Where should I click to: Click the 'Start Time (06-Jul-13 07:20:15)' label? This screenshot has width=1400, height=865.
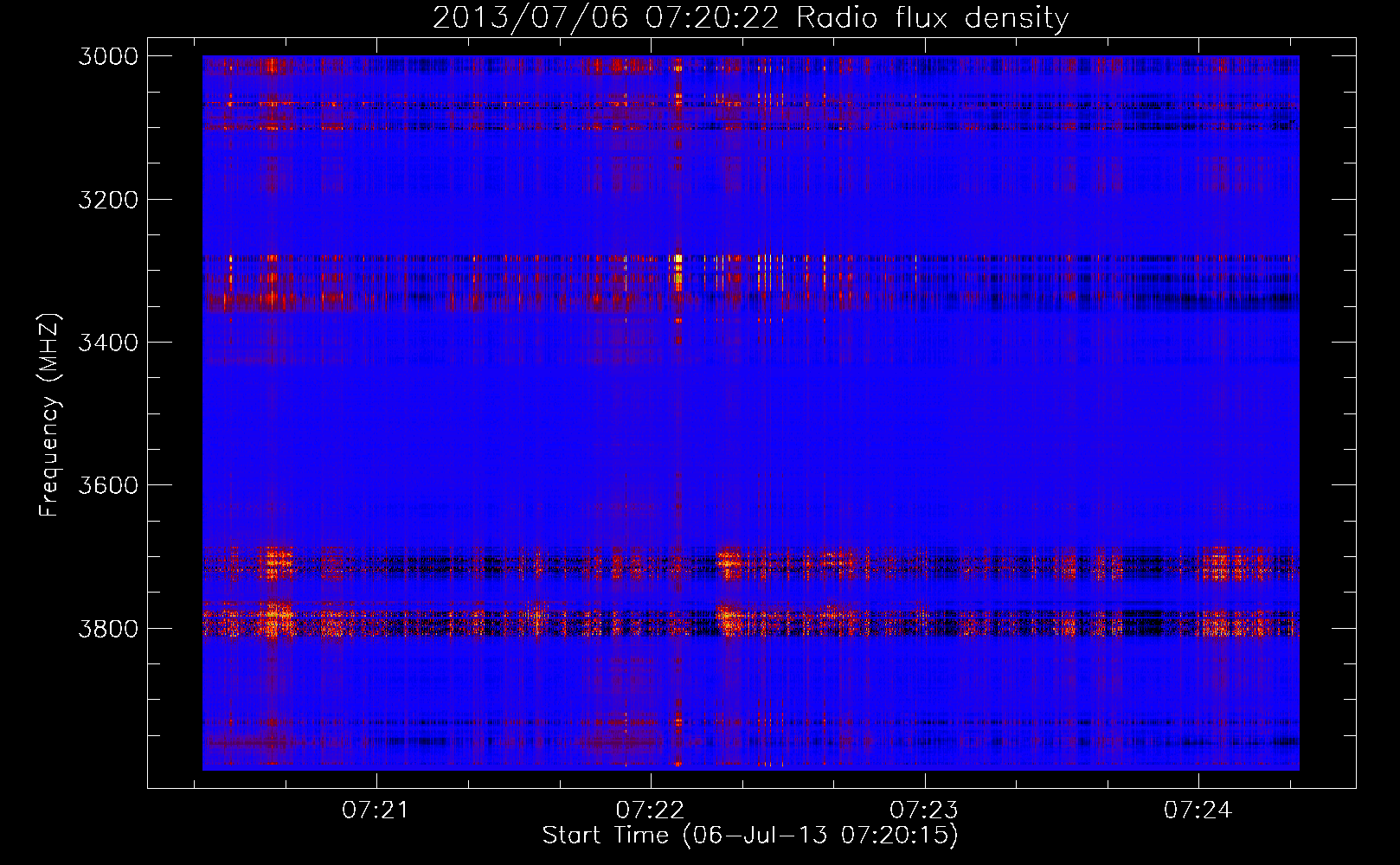click(750, 836)
